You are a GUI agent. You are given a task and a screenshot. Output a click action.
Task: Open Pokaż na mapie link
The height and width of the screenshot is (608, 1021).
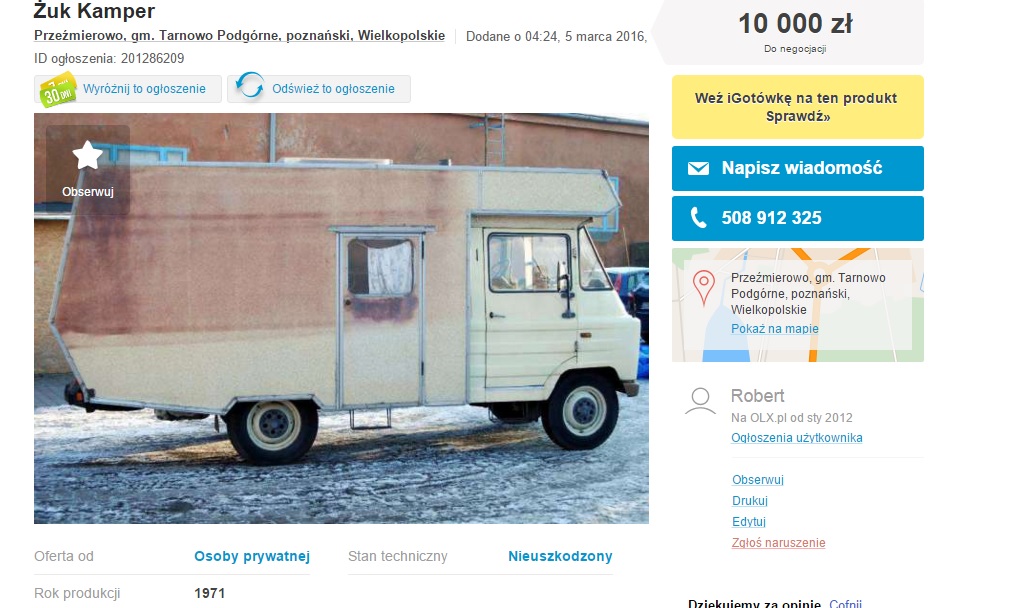pos(774,329)
